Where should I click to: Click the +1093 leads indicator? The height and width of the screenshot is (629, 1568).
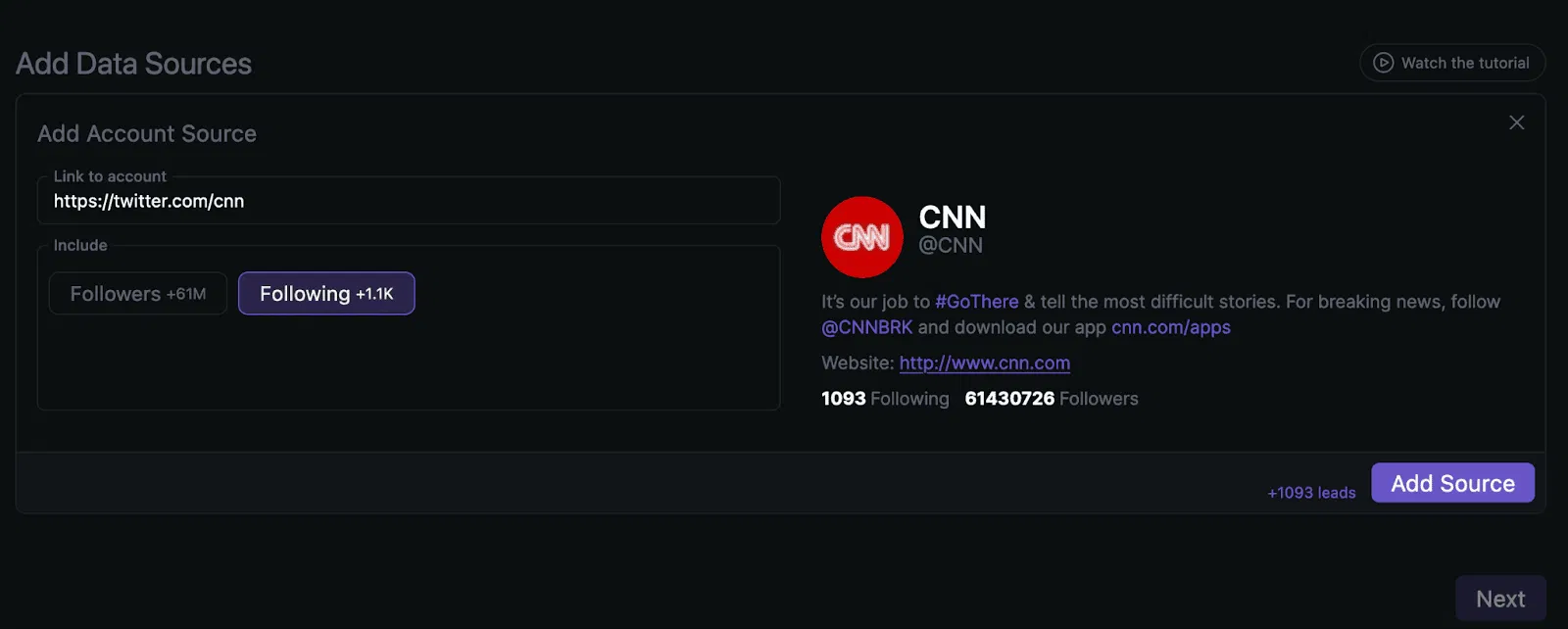(1311, 493)
